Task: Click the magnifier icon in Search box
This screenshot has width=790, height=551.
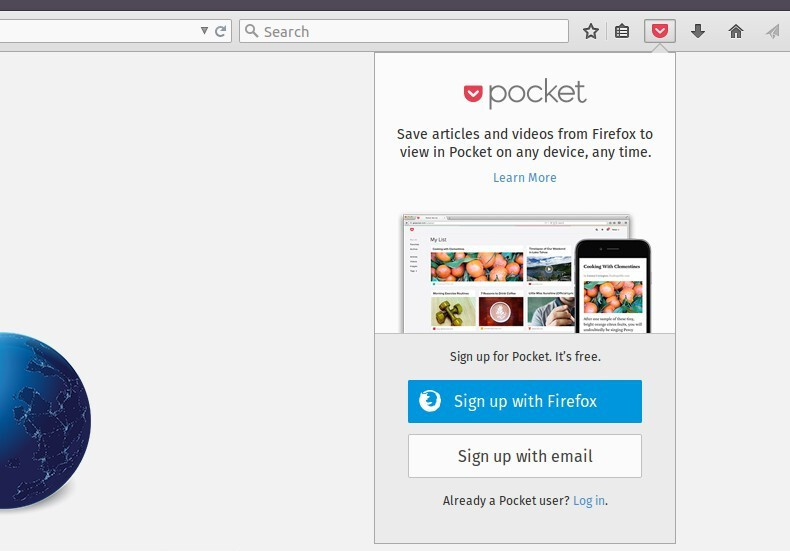Action: [251, 31]
